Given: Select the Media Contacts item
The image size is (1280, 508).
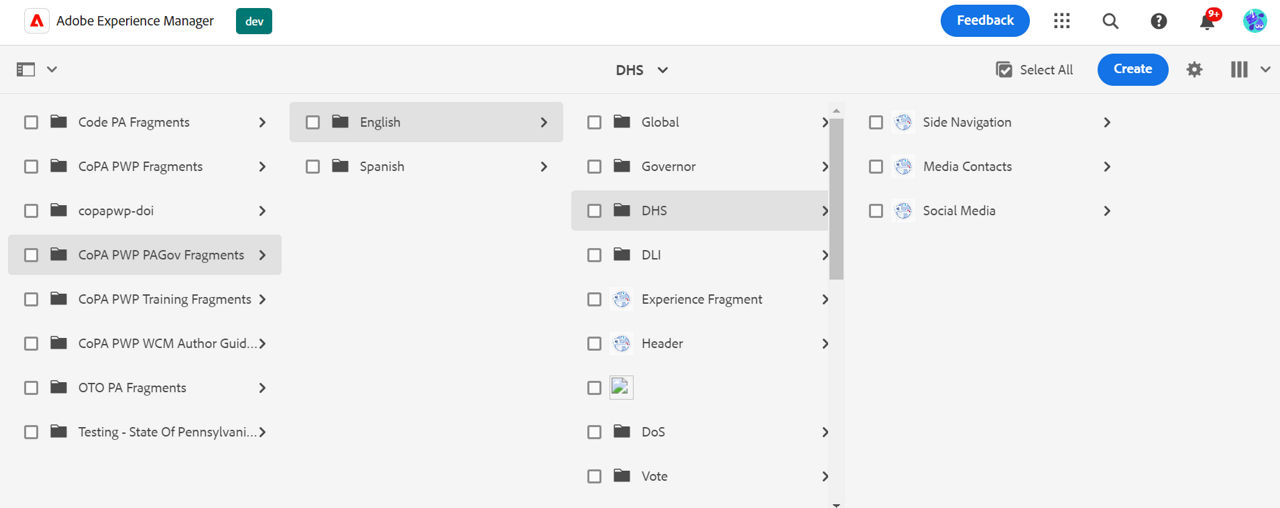Looking at the screenshot, I should (x=992, y=167).
